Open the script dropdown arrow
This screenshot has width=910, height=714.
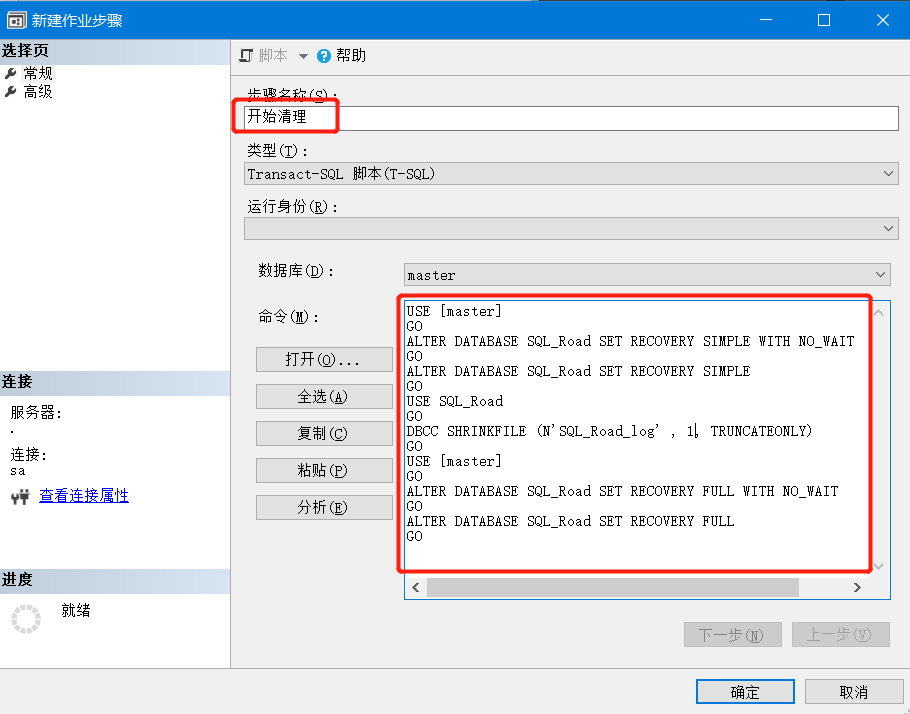[x=303, y=56]
